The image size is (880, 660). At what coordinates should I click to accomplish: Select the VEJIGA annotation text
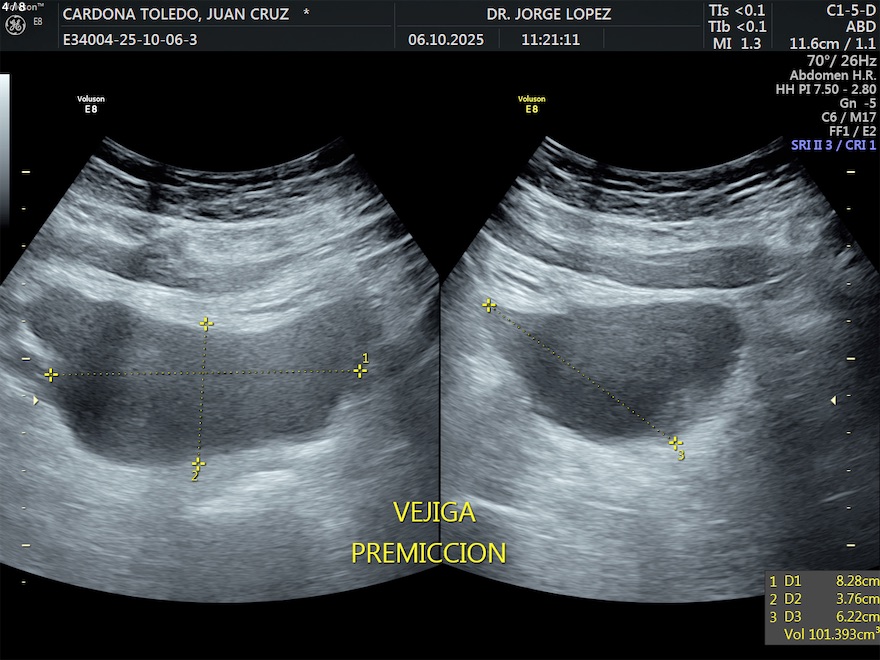[x=434, y=513]
